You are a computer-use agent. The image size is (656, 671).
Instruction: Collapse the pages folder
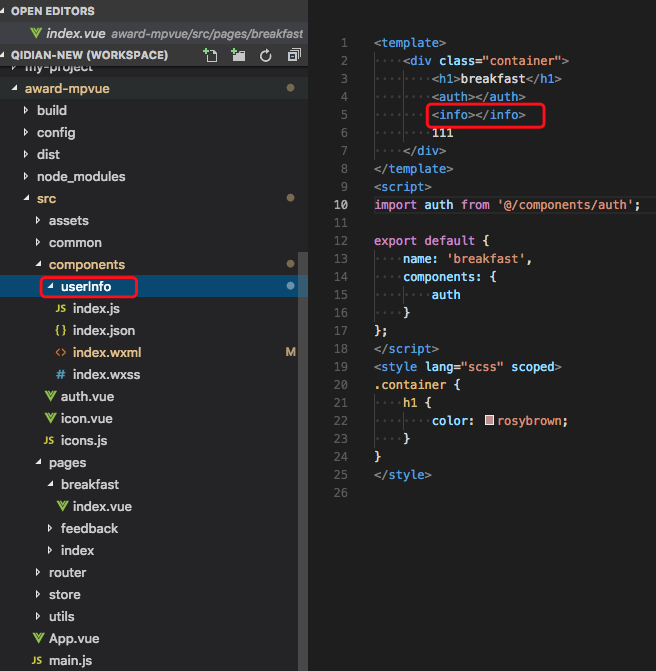(x=39, y=463)
